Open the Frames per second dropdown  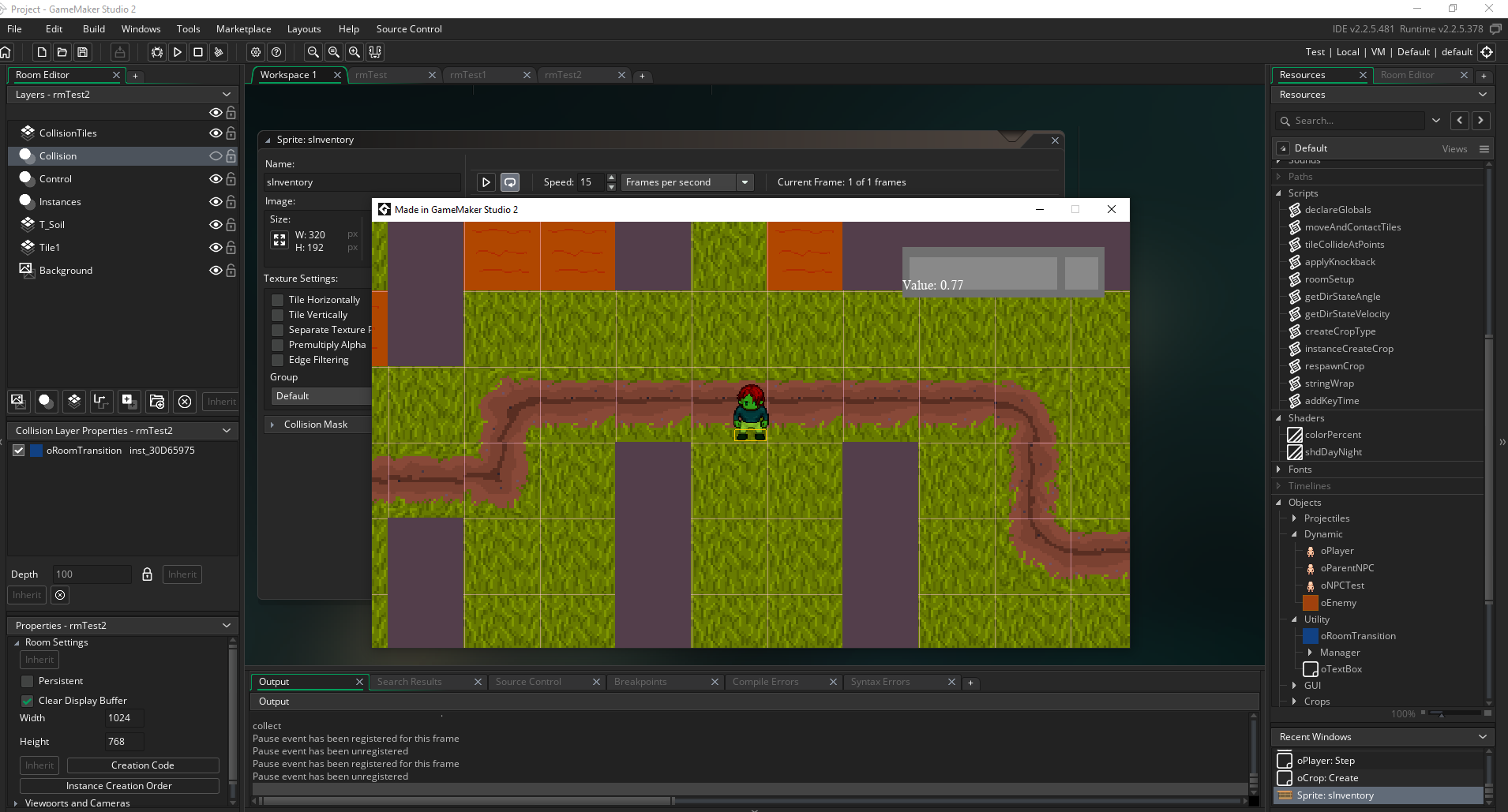744,182
